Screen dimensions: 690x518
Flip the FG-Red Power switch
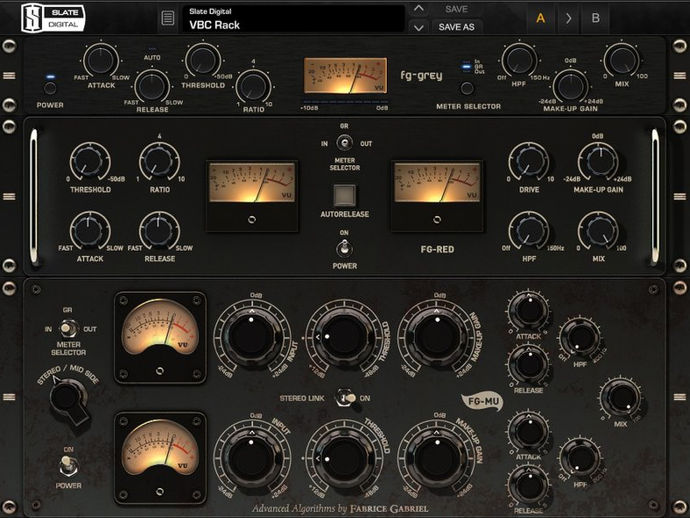coord(344,249)
